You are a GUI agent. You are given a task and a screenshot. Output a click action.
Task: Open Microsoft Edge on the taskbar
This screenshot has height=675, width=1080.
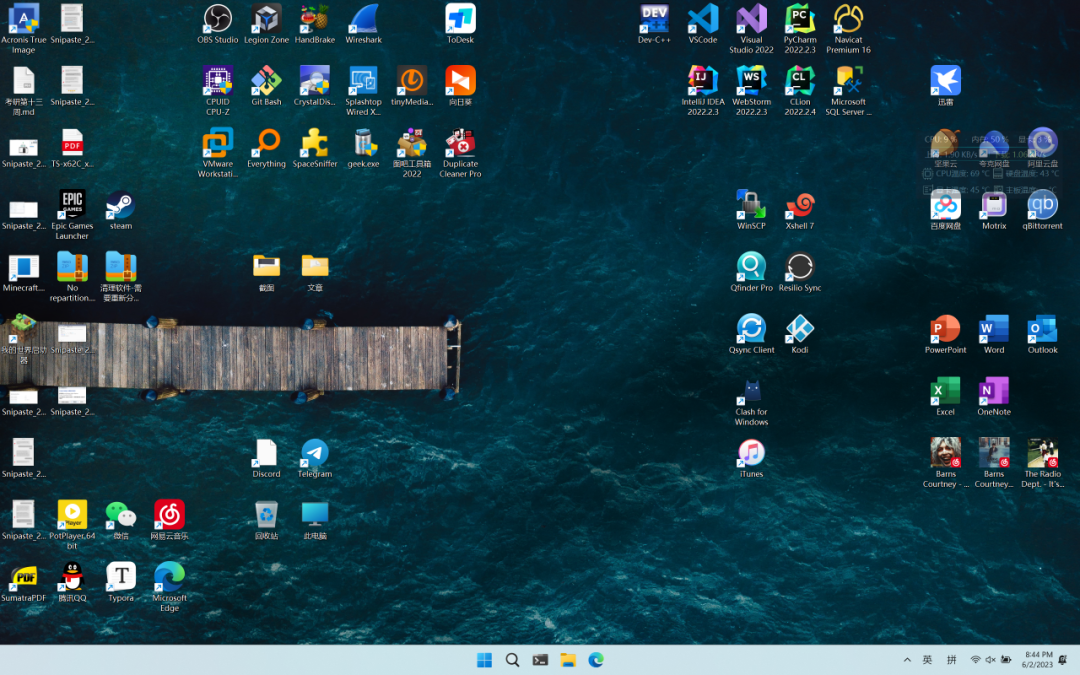596,660
